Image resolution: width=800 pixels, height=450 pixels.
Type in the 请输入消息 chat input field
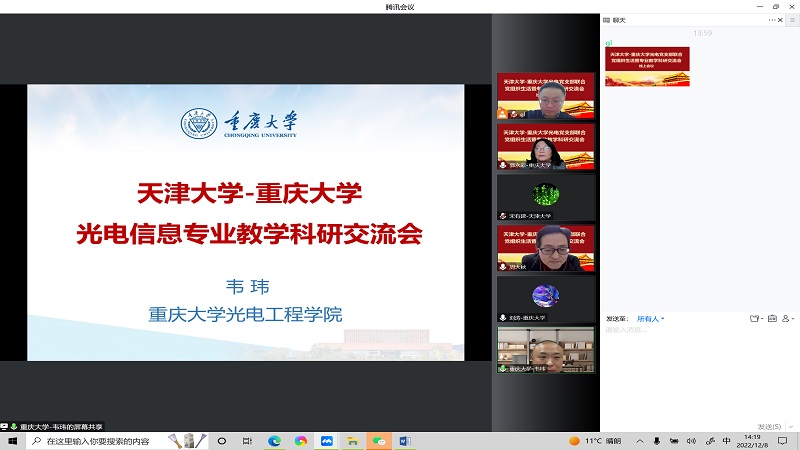click(x=690, y=360)
